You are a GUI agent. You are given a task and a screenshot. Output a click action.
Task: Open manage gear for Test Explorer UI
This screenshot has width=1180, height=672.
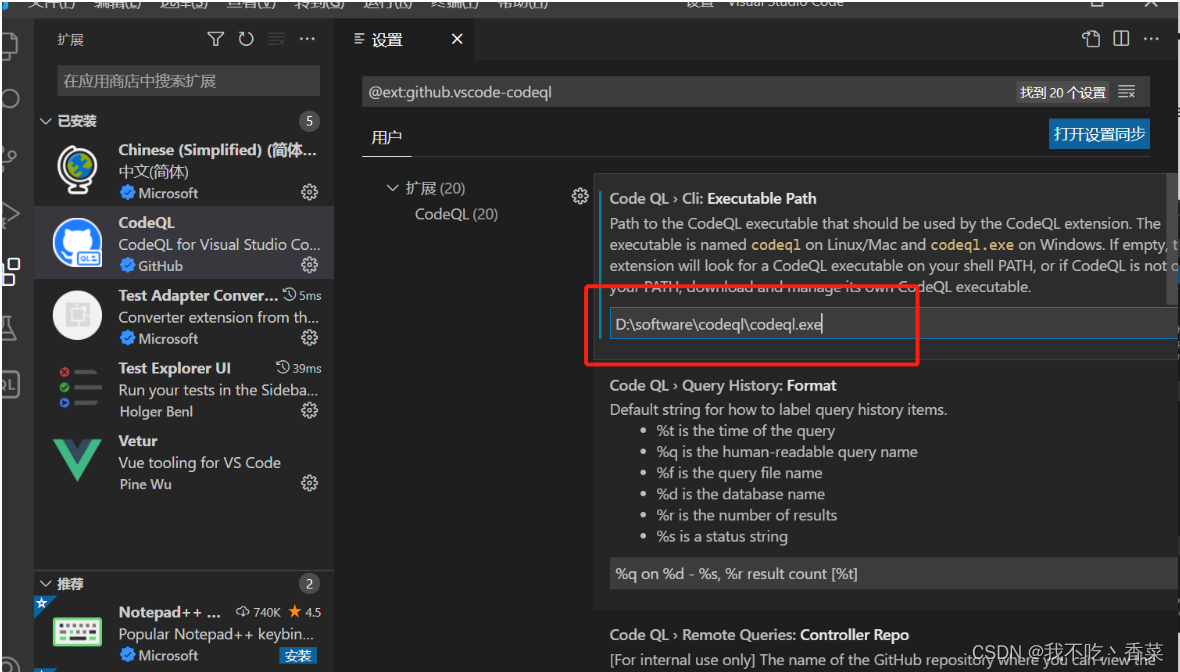coord(309,410)
